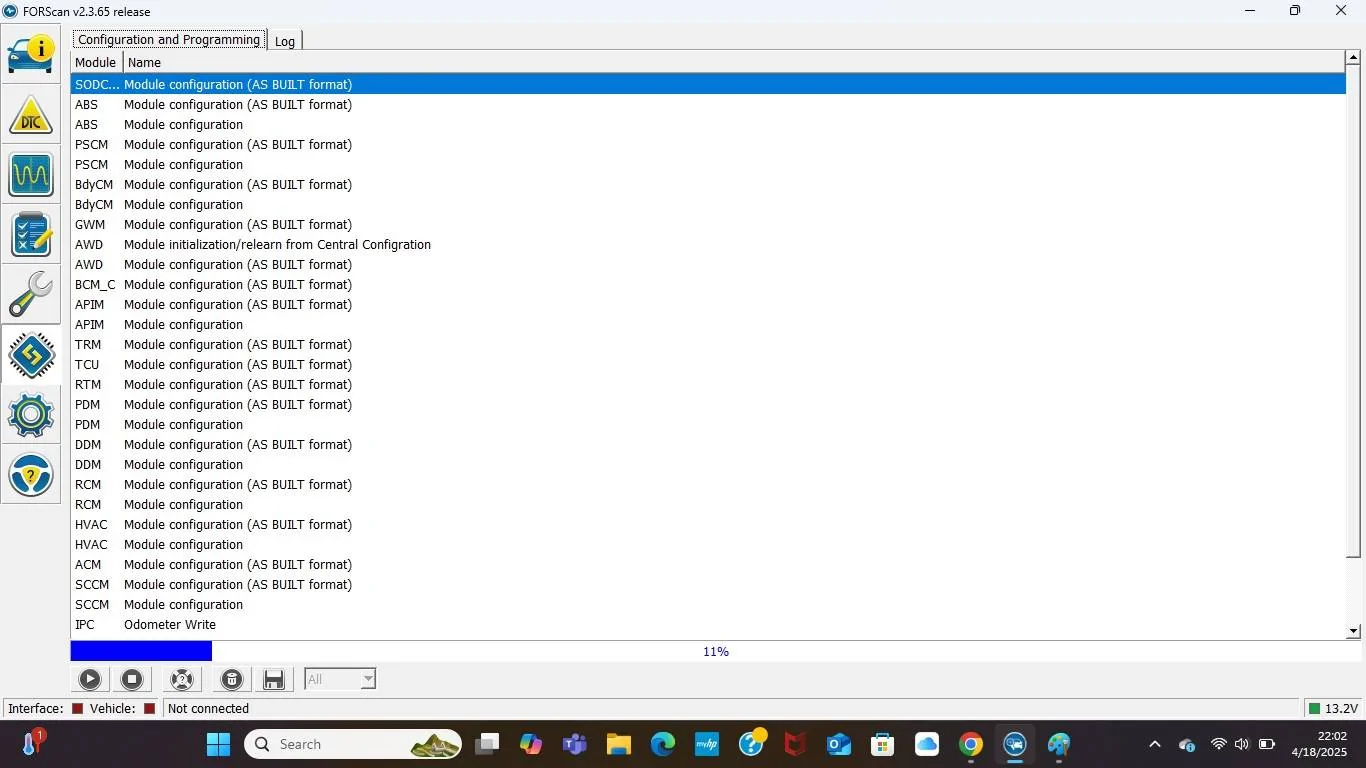Select the RTM Module configuration row

(x=708, y=385)
